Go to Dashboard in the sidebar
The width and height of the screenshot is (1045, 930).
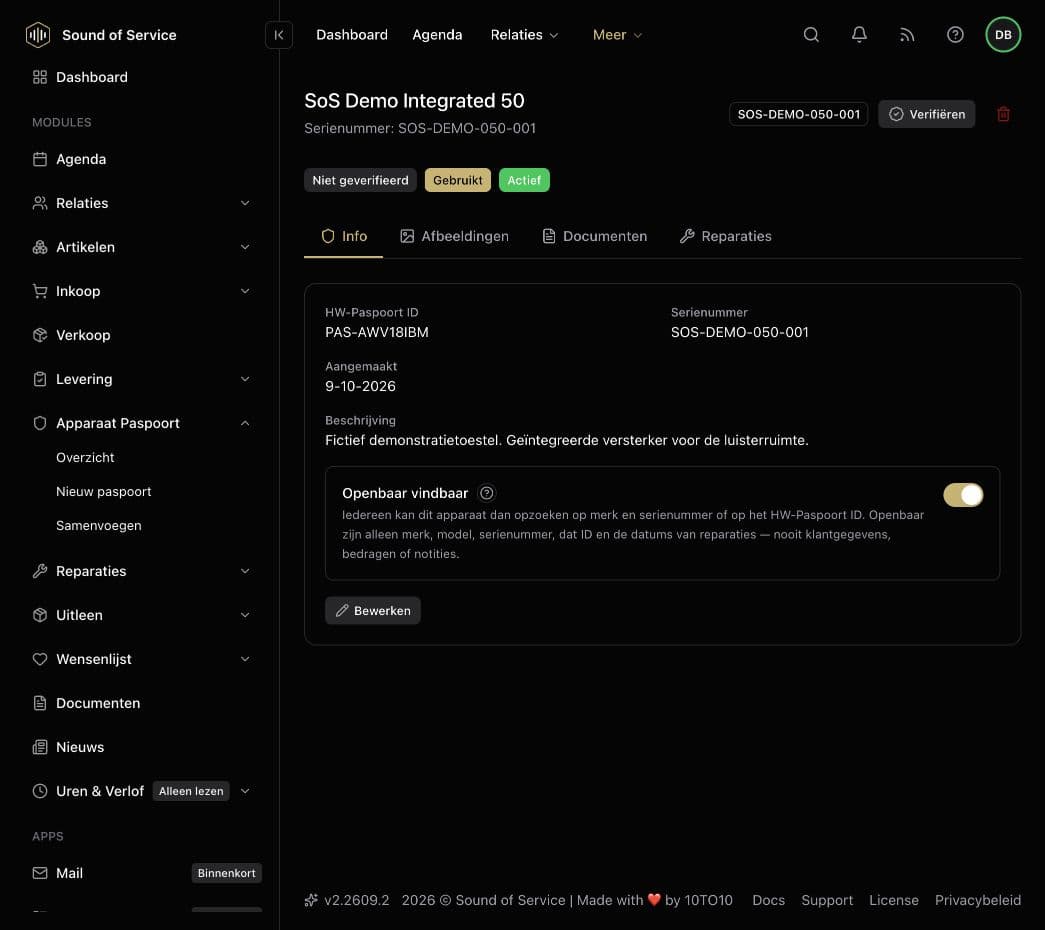point(141,77)
